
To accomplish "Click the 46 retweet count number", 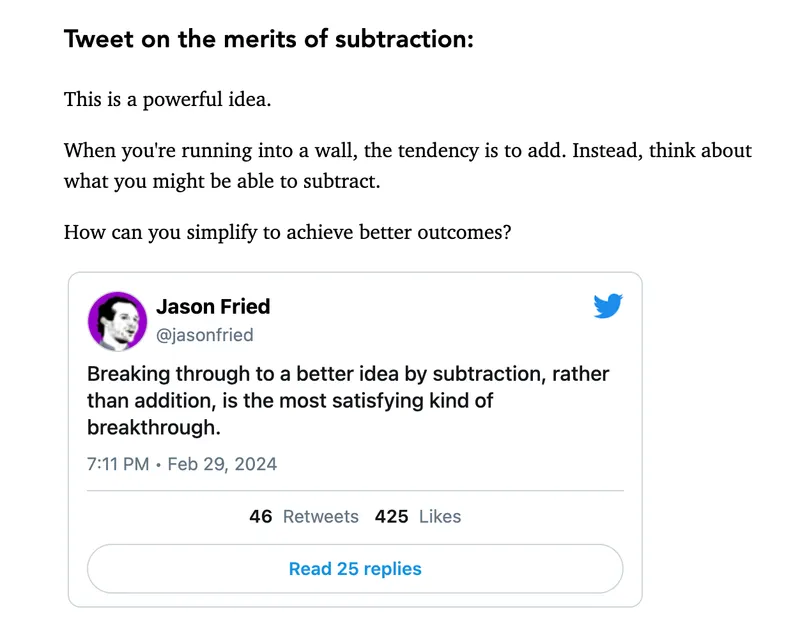I will click(261, 516).
